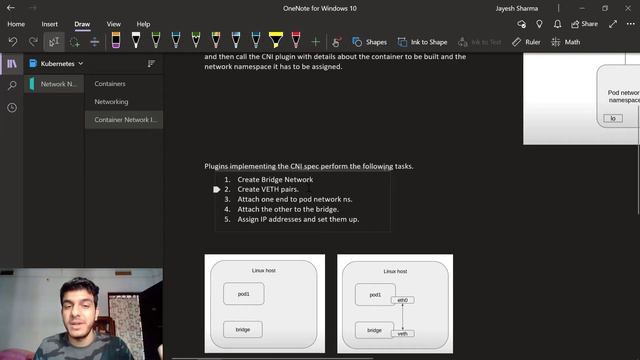Add a new pen with plus icon
640x360 pixels.
pos(316,42)
